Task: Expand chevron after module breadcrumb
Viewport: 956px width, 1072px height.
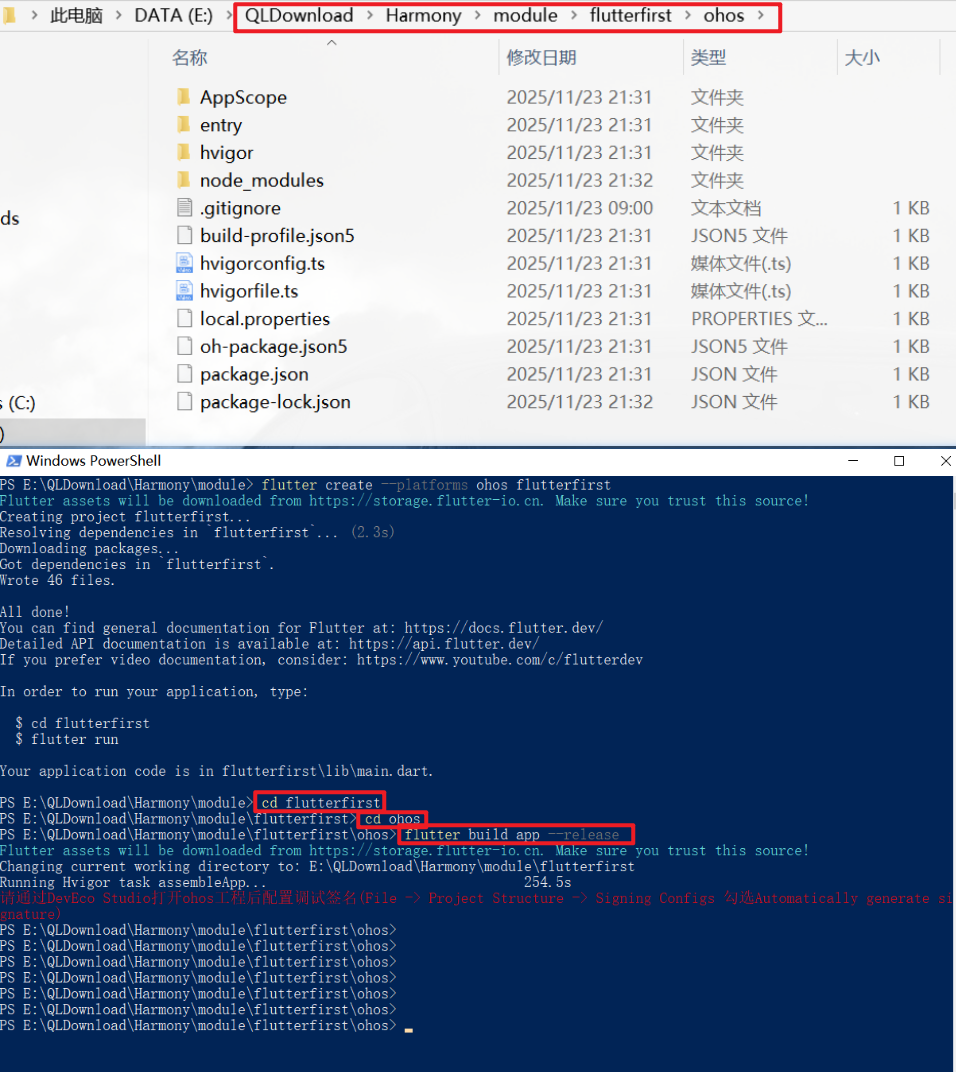Action: [x=574, y=15]
